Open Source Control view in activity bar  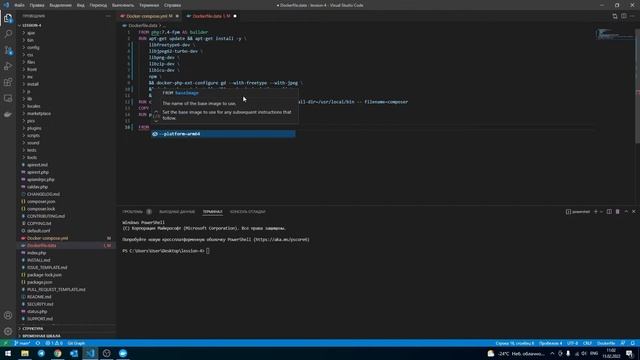click(x=8, y=50)
